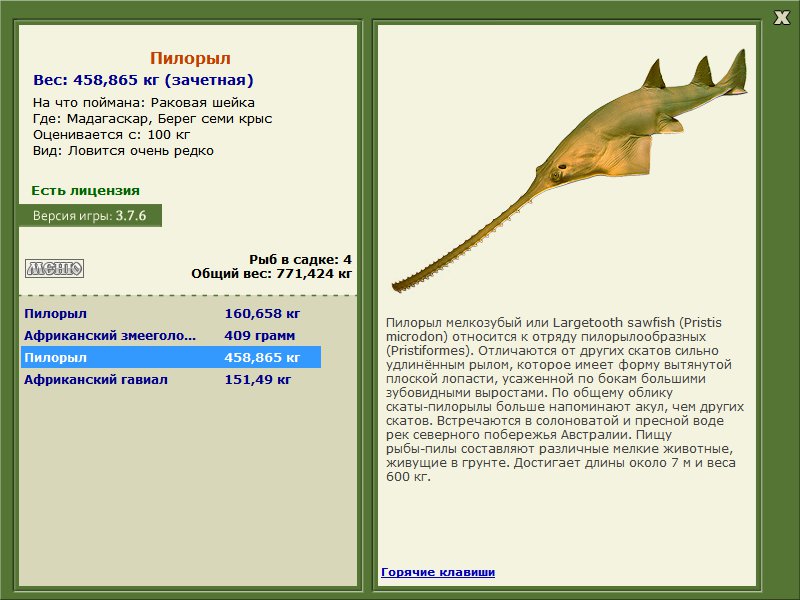
Task: Click the 151,49 кг weight value
Action: tap(258, 380)
